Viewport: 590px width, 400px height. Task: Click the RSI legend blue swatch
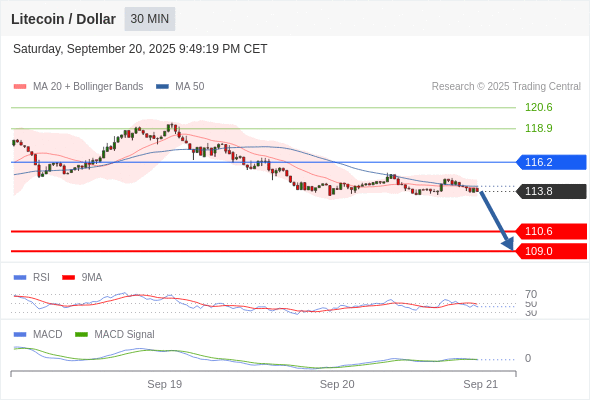(20, 278)
